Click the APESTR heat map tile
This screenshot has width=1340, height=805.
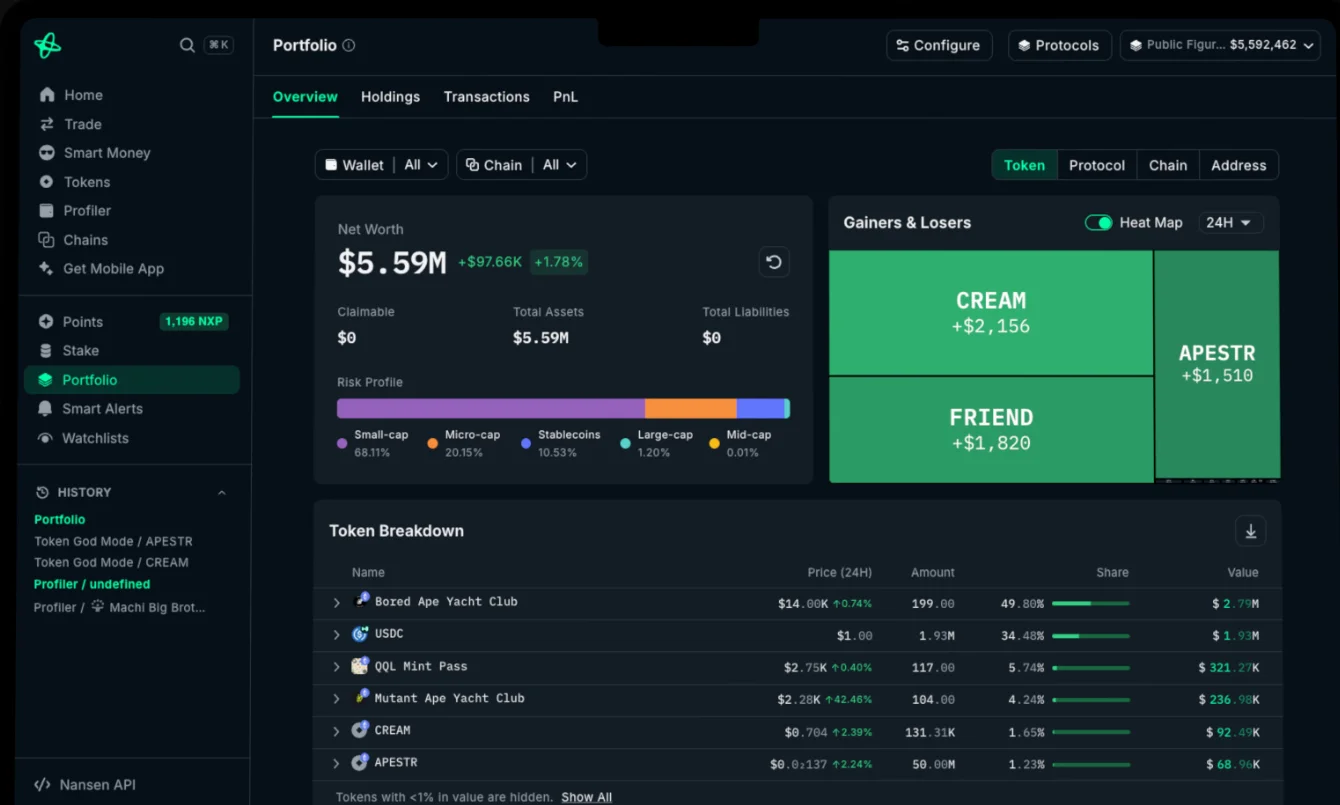click(x=1217, y=364)
